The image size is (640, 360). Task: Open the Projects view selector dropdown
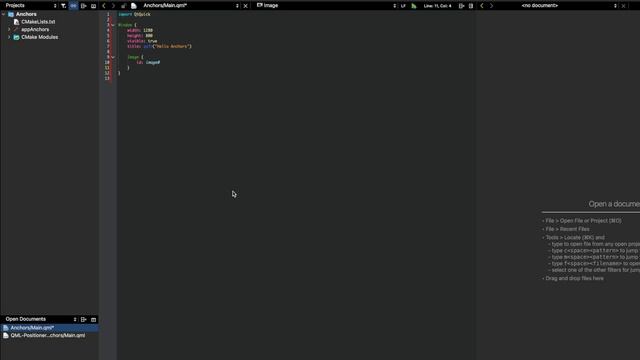tap(55, 6)
